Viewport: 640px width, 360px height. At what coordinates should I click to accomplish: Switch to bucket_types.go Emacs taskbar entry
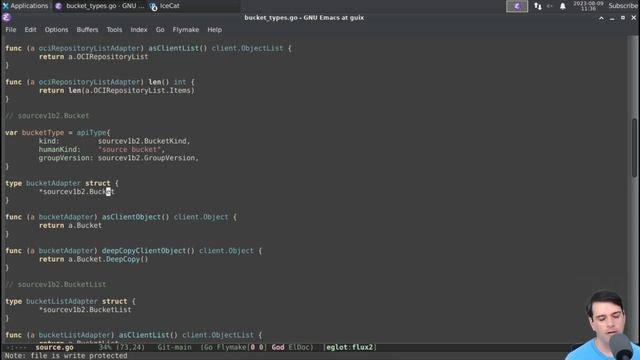click(x=100, y=6)
